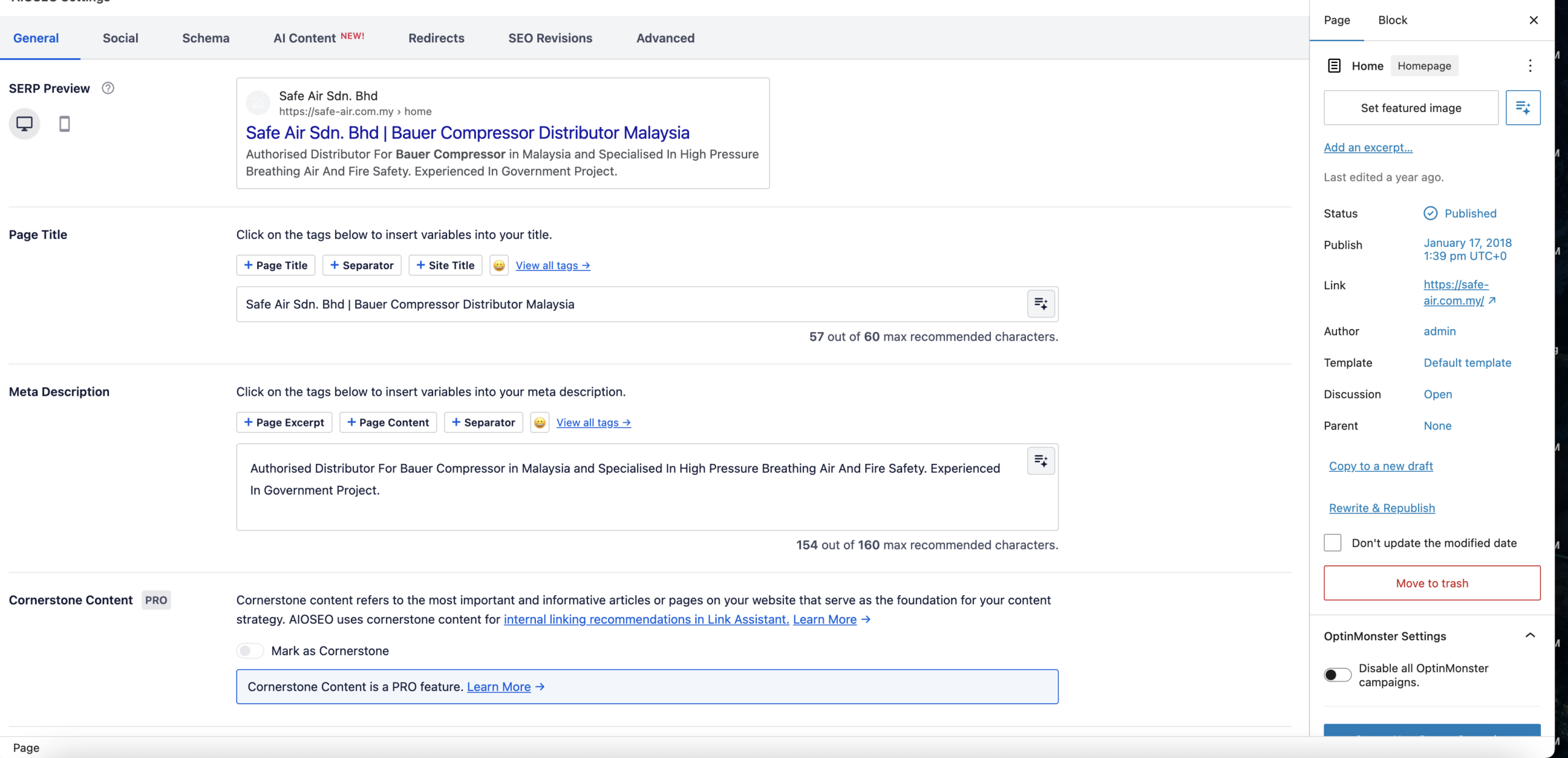Insert Separator tag into page title
The height and width of the screenshot is (758, 1568).
point(362,265)
